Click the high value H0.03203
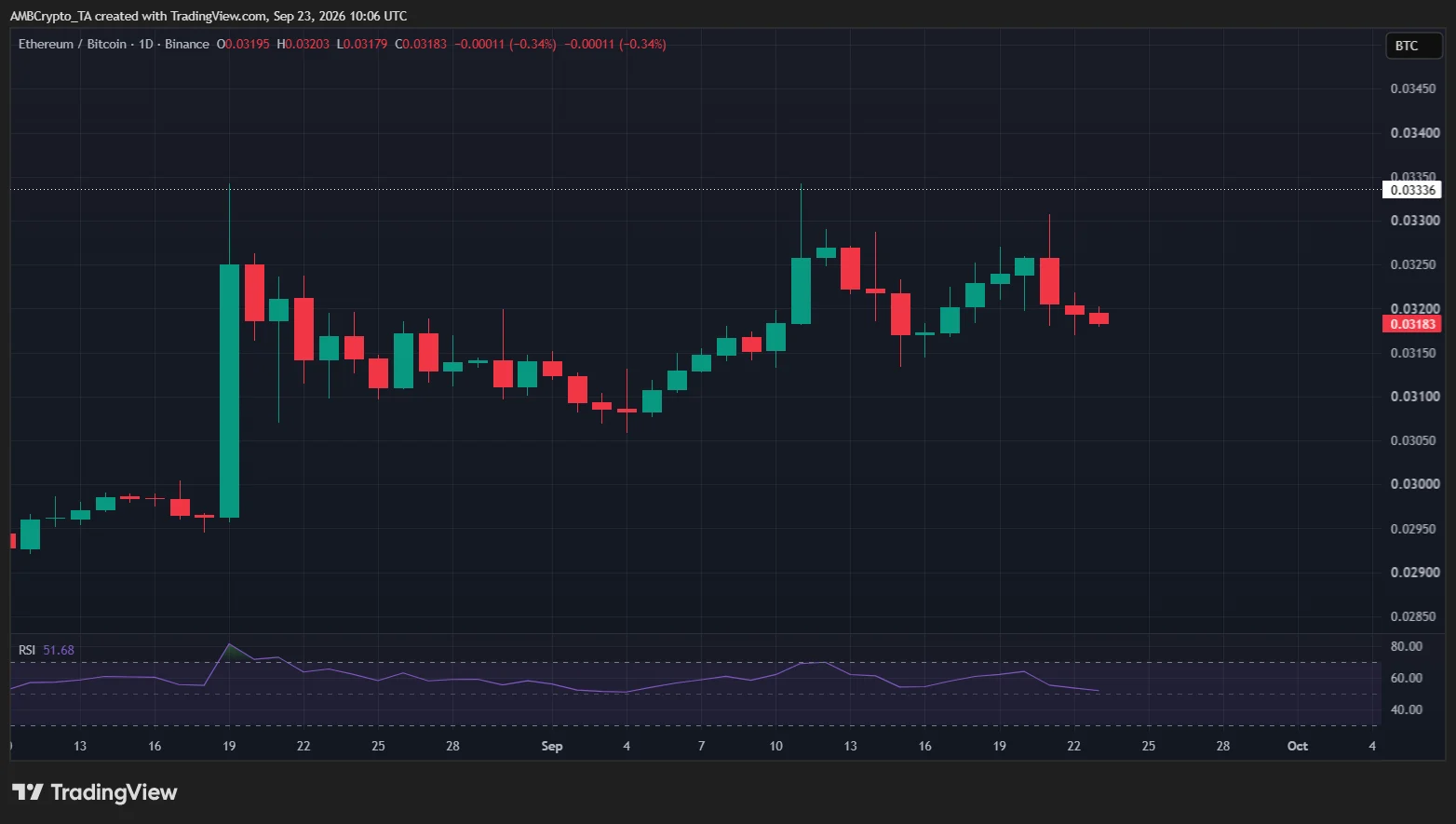Image resolution: width=1456 pixels, height=824 pixels. [303, 44]
